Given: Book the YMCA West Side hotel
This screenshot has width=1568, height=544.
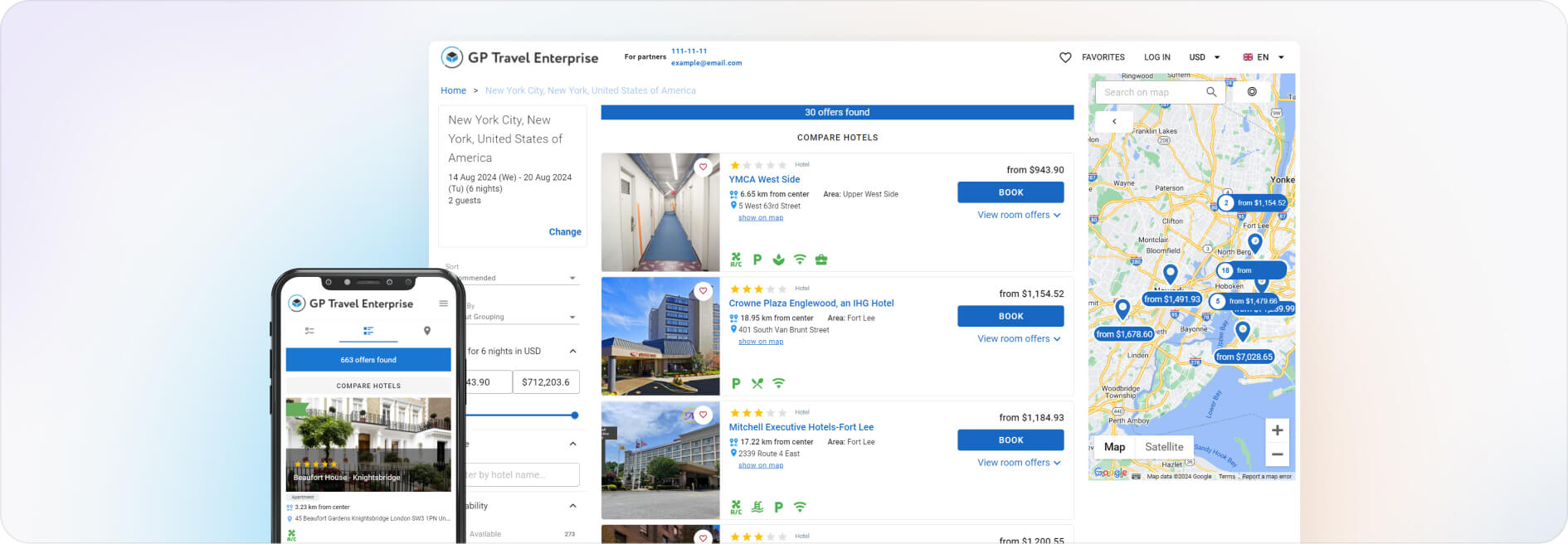Looking at the screenshot, I should [1010, 192].
